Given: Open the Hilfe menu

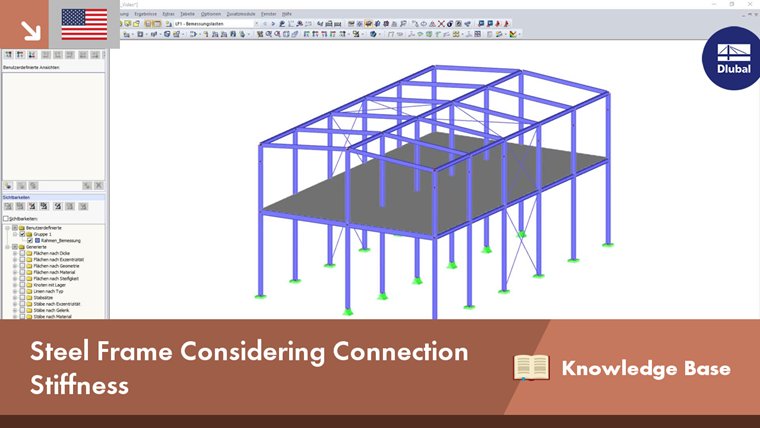Looking at the screenshot, I should pos(287,14).
